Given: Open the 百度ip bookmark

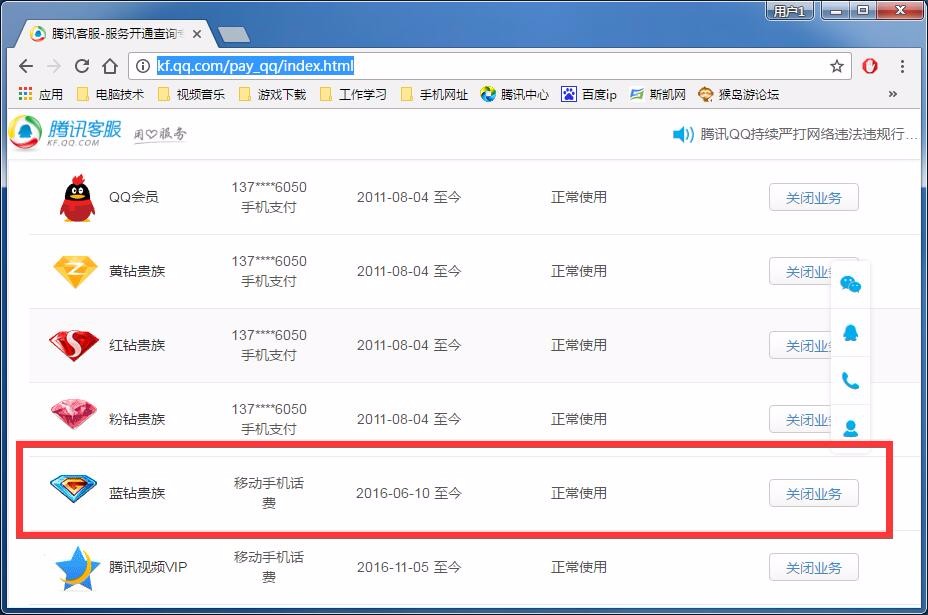Looking at the screenshot, I should click(589, 94).
